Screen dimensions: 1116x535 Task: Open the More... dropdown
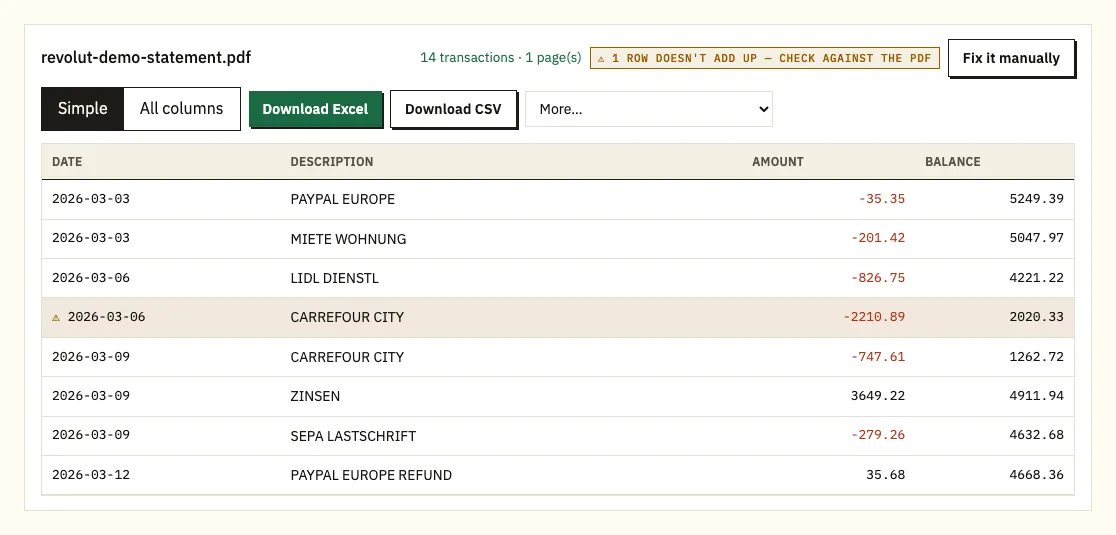[x=648, y=109]
